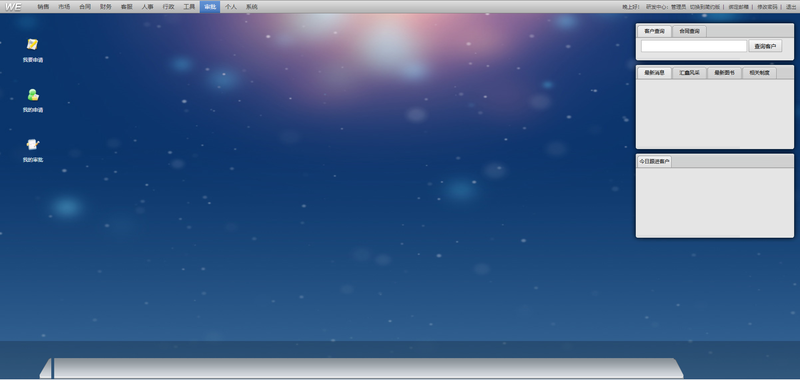Click the WE logo in top bar
Viewport: 800px width, 381px height.
click(x=13, y=7)
